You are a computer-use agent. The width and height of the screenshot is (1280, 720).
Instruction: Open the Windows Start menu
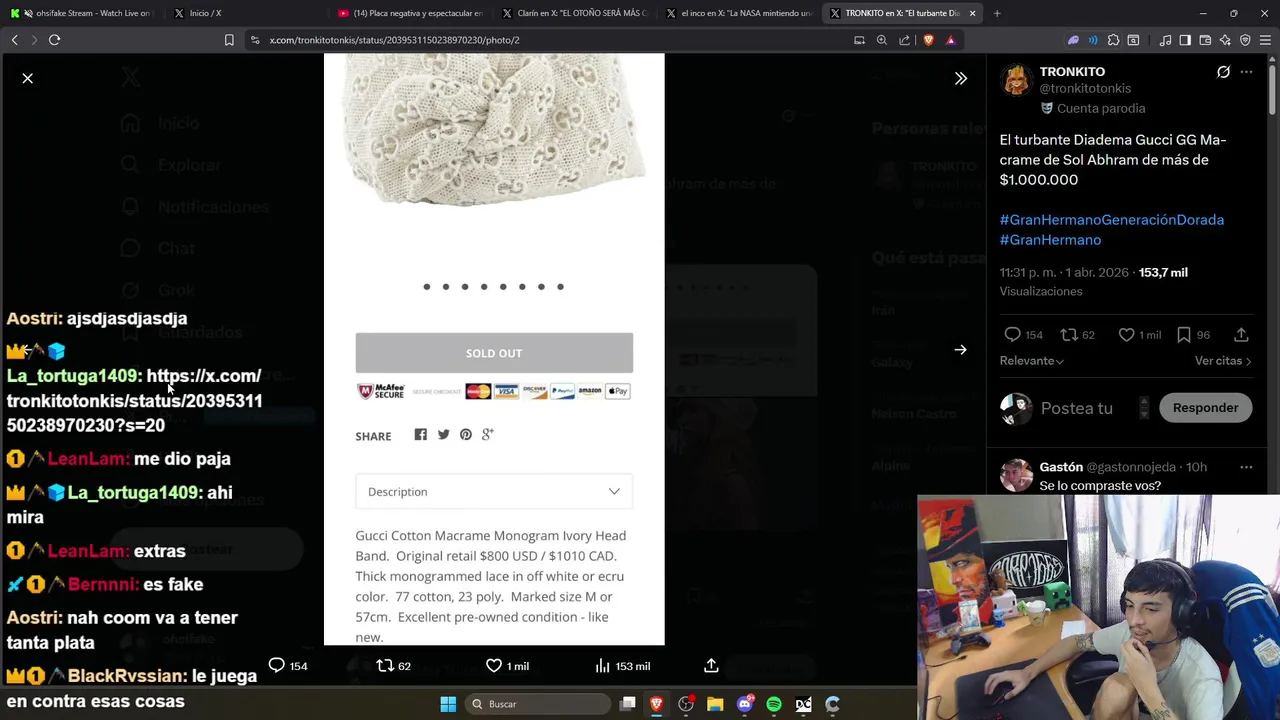[x=448, y=704]
